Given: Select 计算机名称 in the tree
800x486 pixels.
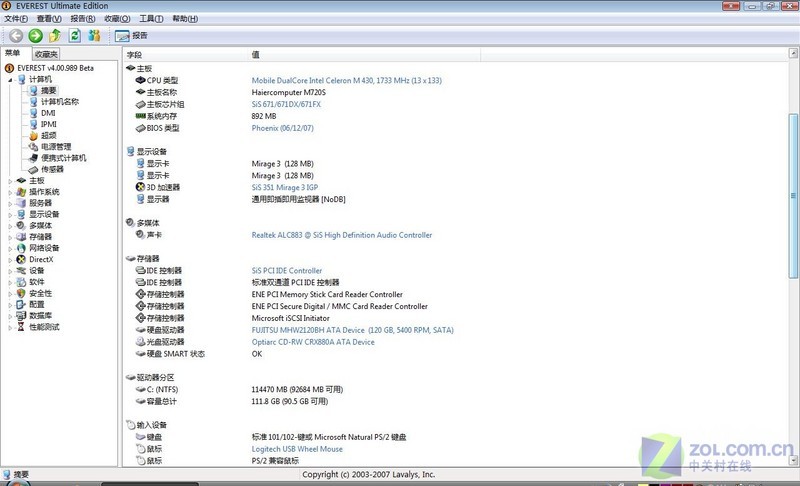Looking at the screenshot, I should click(60, 101).
